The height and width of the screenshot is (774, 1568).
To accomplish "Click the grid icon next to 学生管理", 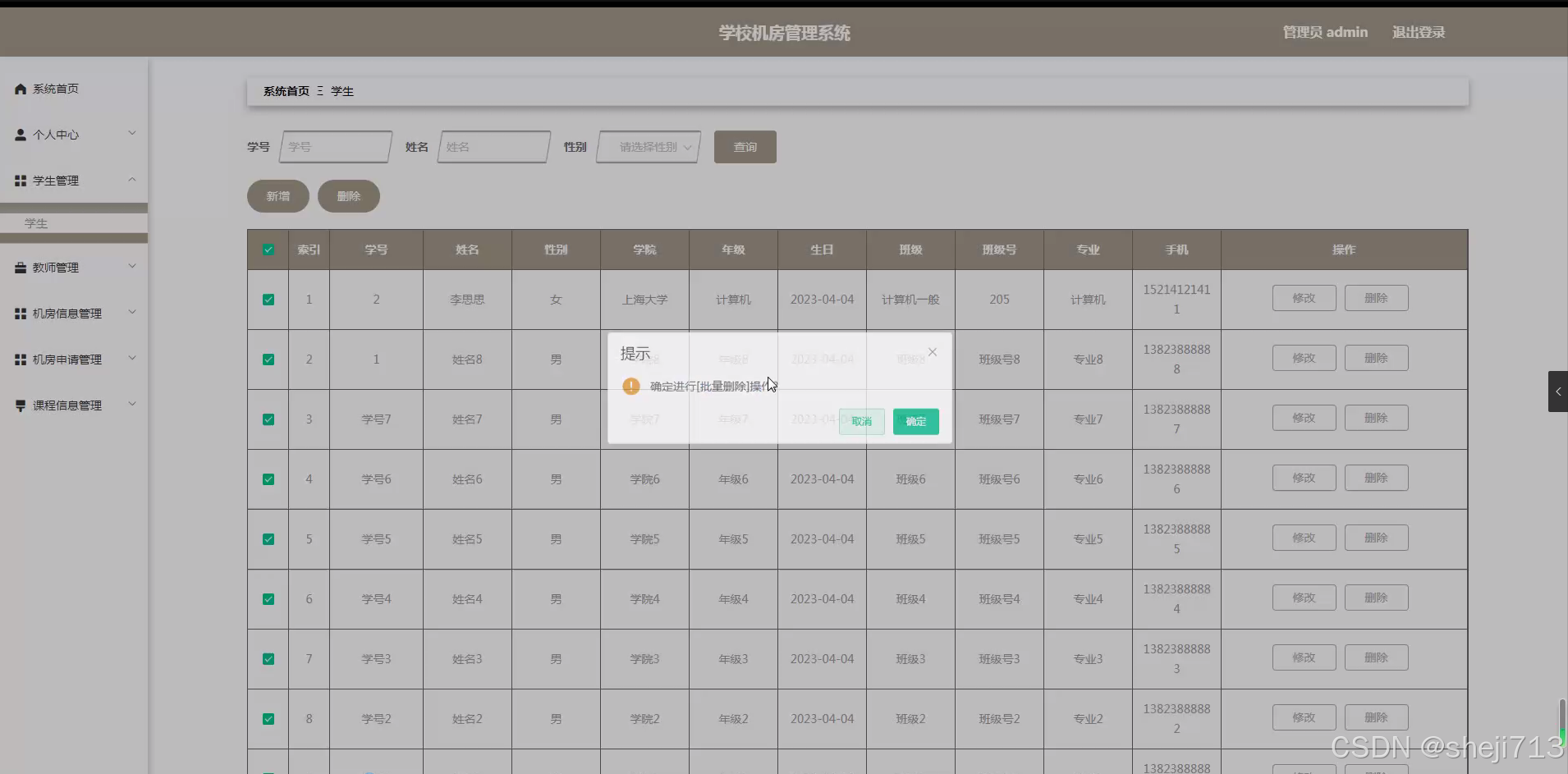I will pos(21,180).
